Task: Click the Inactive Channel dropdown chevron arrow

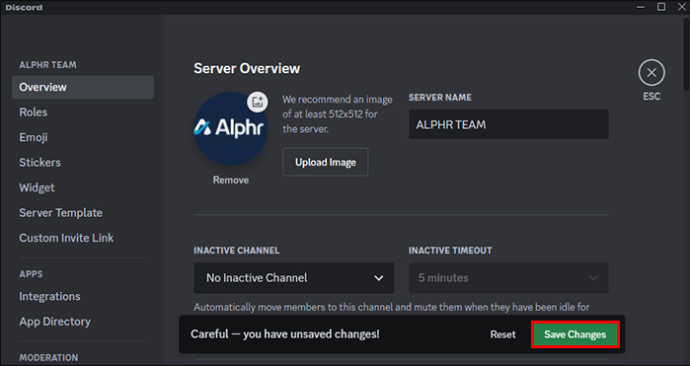Action: point(378,278)
